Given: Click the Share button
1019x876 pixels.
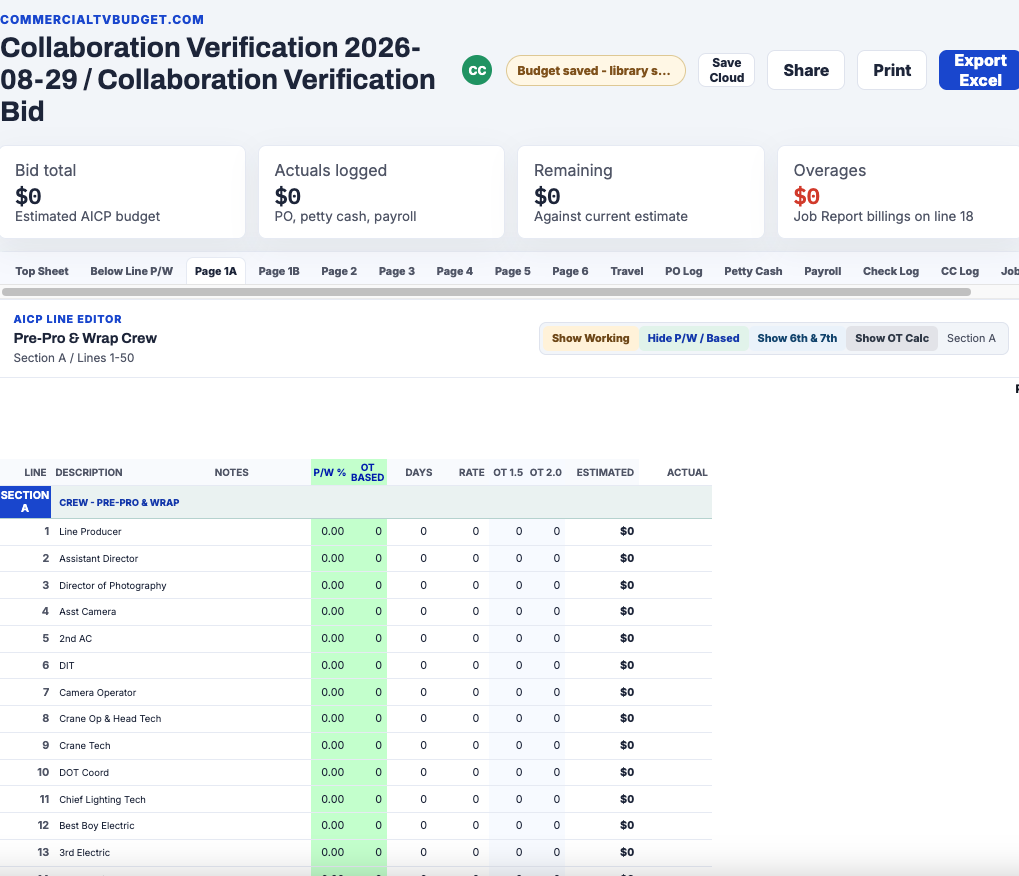Looking at the screenshot, I should pos(806,70).
